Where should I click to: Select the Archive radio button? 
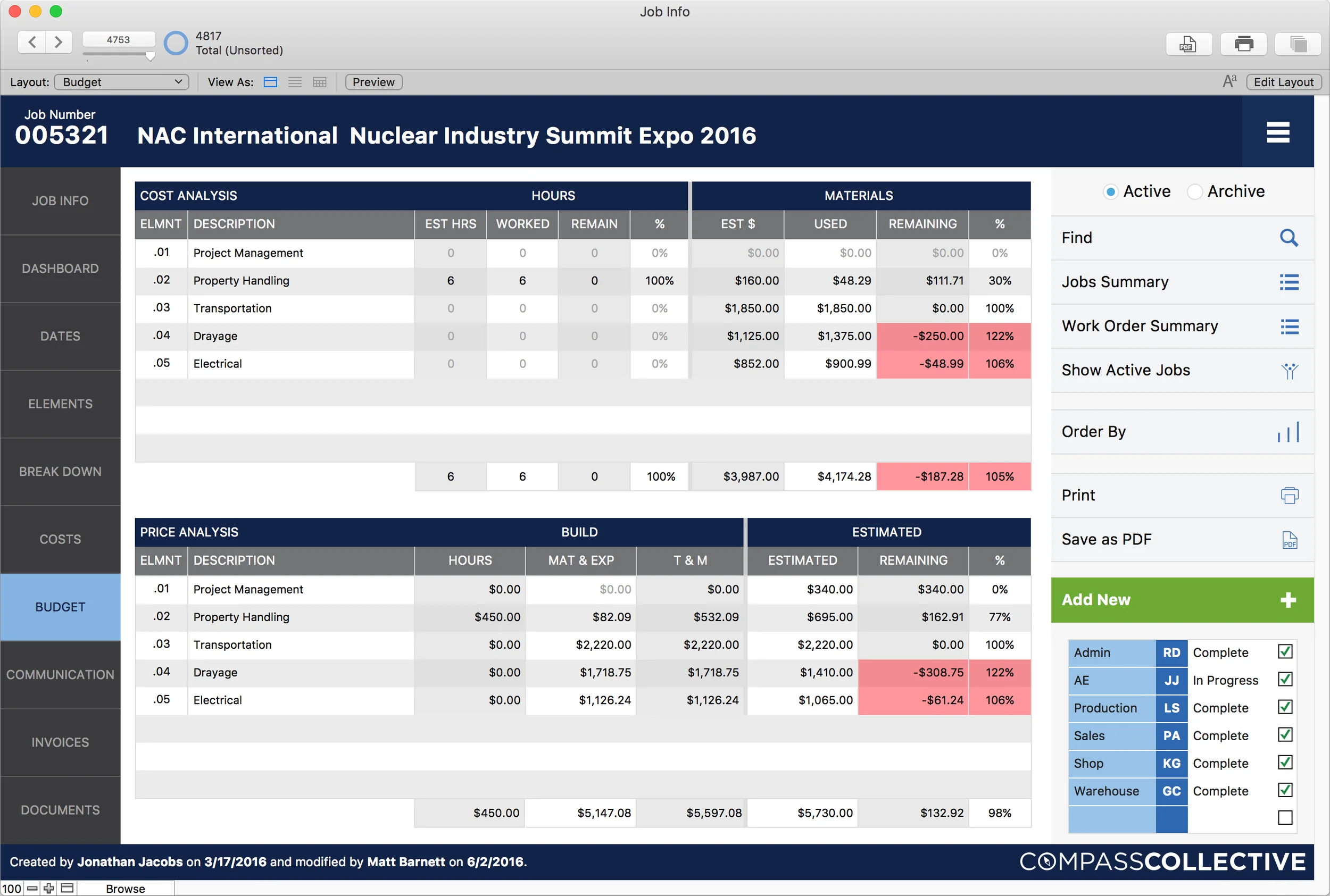pyautogui.click(x=1194, y=191)
